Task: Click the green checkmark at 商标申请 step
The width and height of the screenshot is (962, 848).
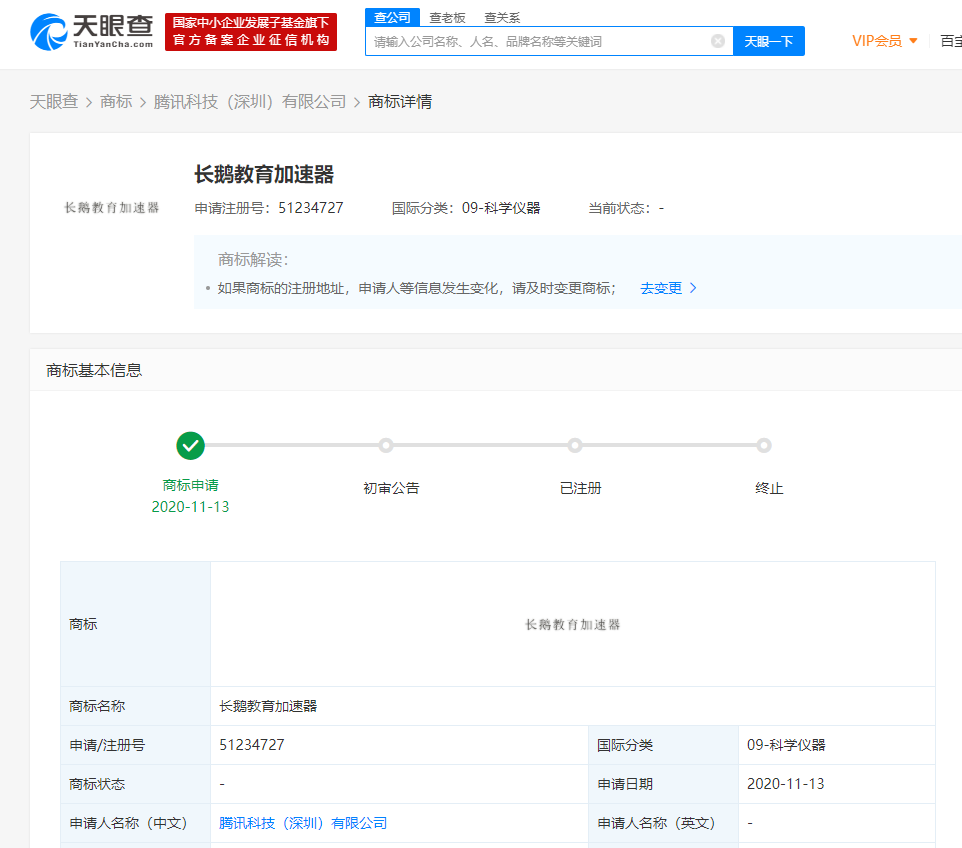Action: (190, 446)
